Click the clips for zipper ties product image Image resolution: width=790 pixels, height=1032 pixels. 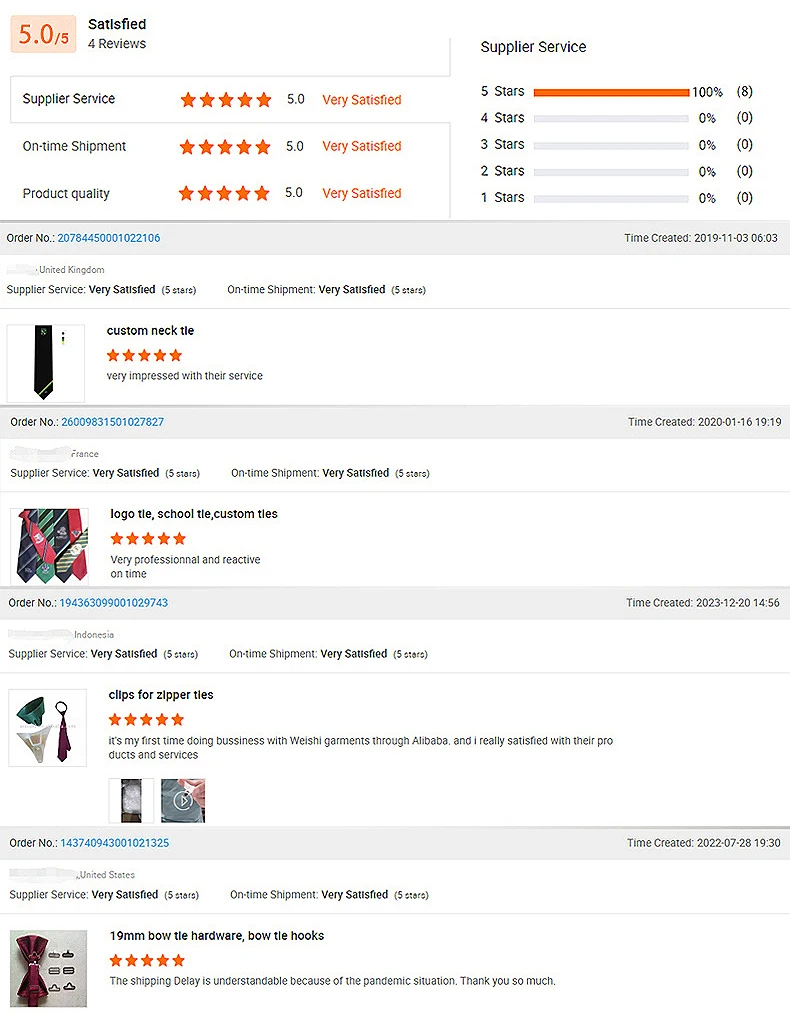click(x=48, y=728)
